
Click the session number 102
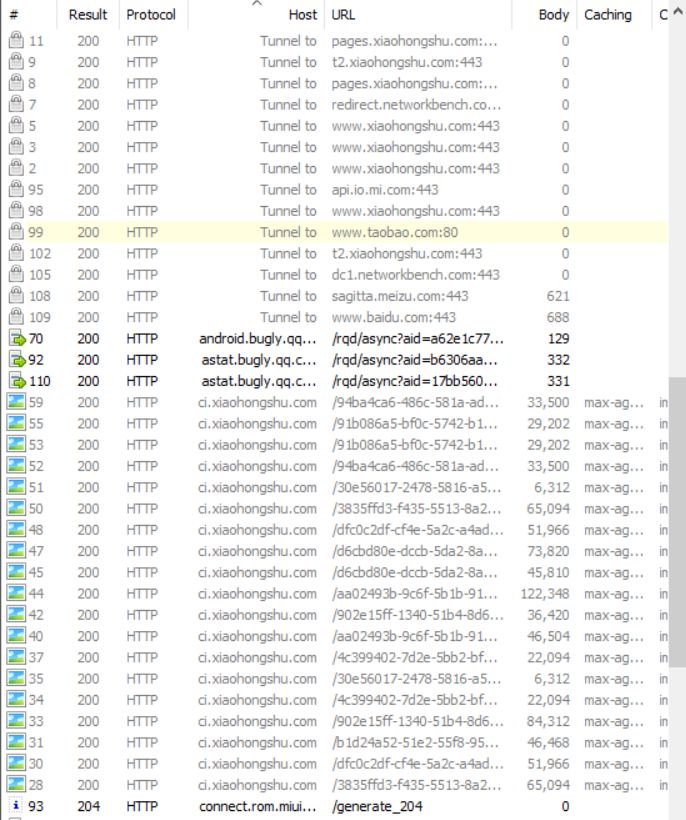point(40,254)
